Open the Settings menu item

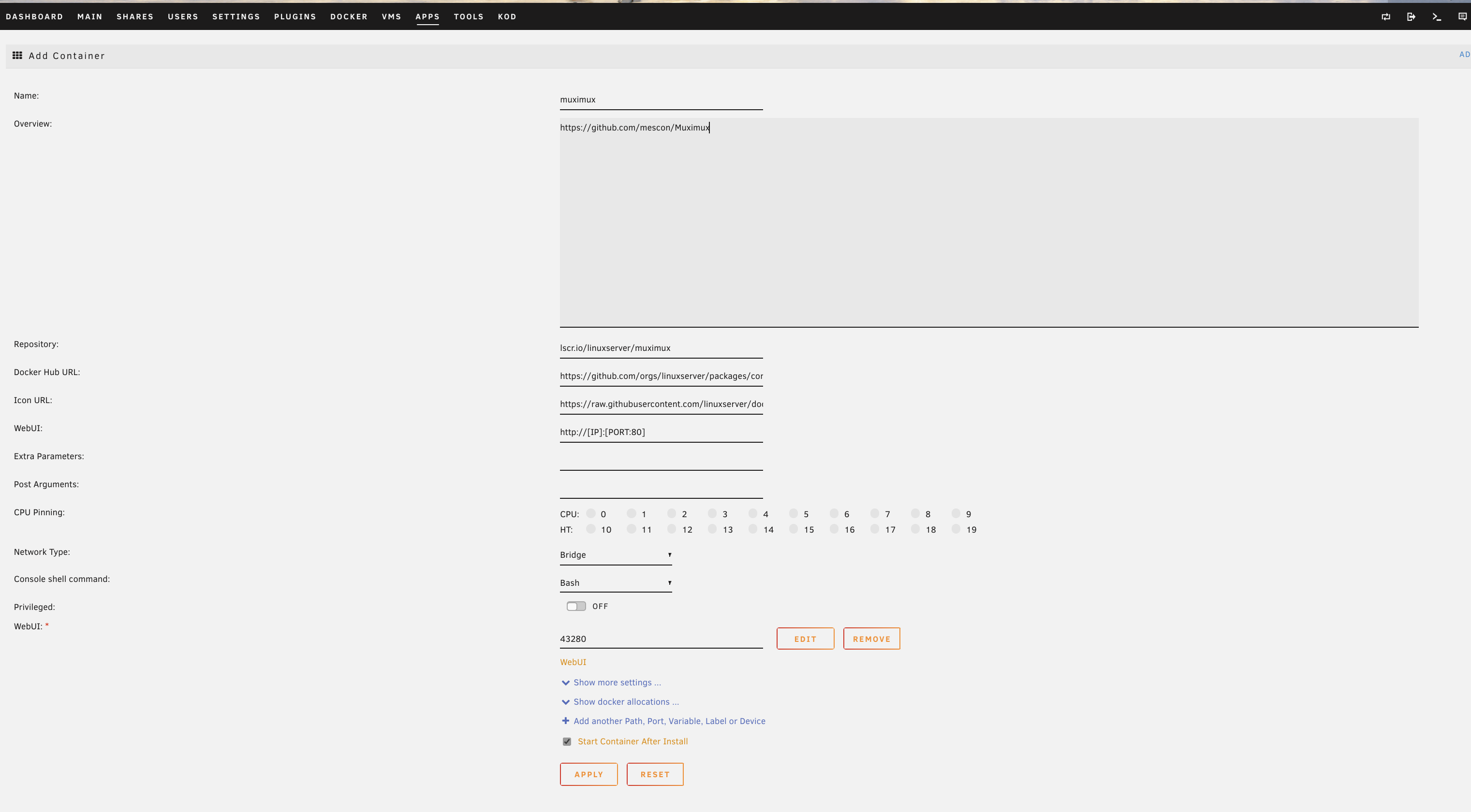236,16
